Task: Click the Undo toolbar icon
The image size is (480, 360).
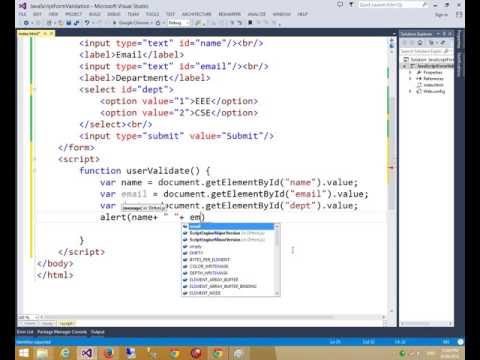Action: [87, 23]
